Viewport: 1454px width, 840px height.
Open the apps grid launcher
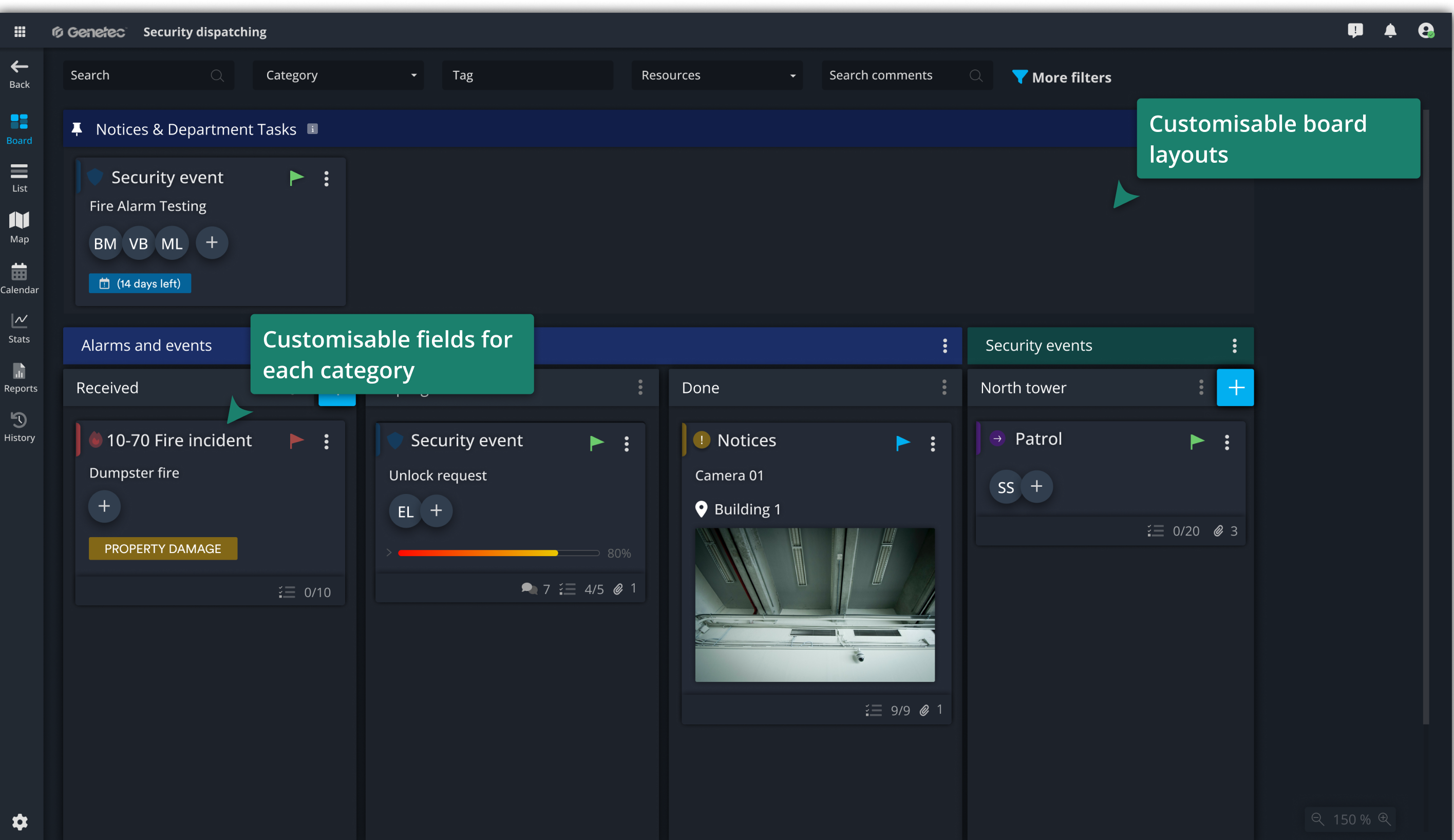coord(20,31)
